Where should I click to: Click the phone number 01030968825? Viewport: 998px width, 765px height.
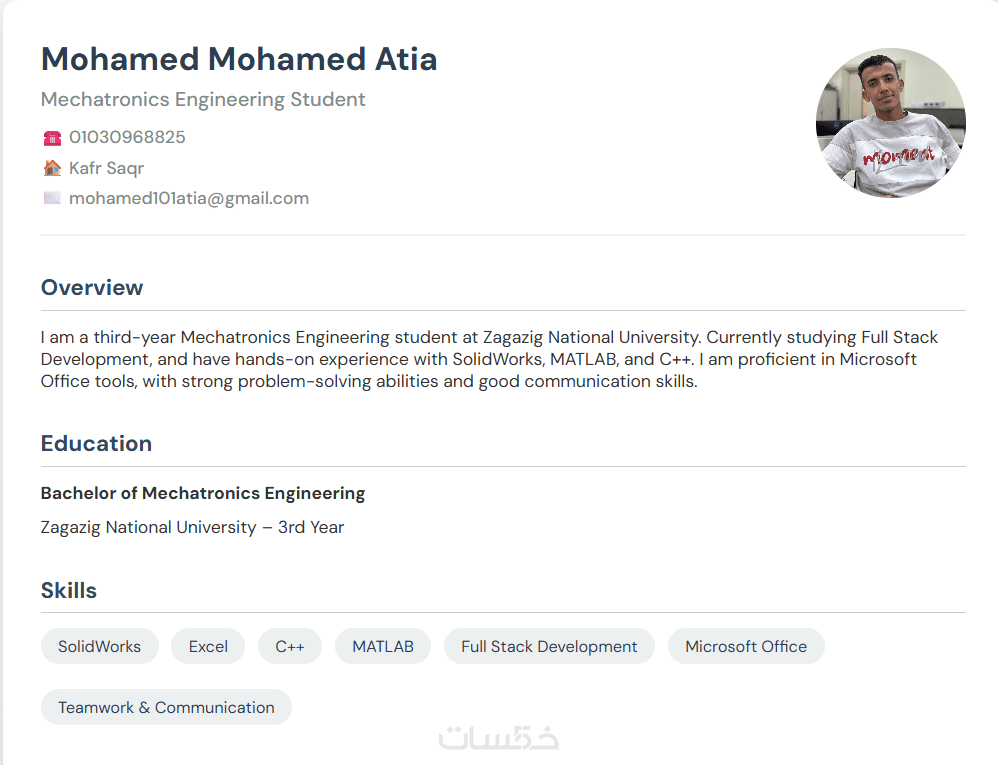[127, 137]
